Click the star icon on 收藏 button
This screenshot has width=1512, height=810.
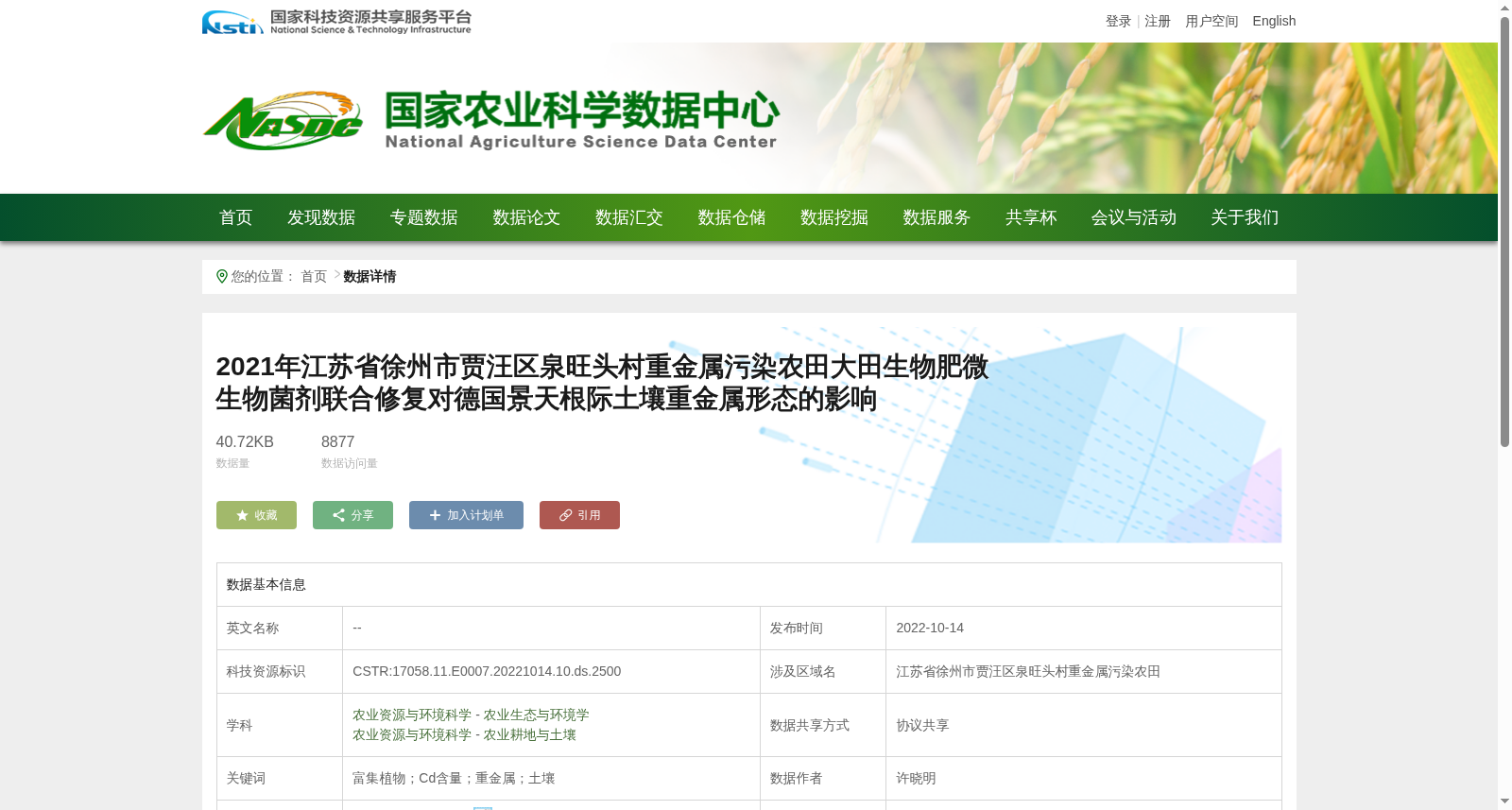242,515
